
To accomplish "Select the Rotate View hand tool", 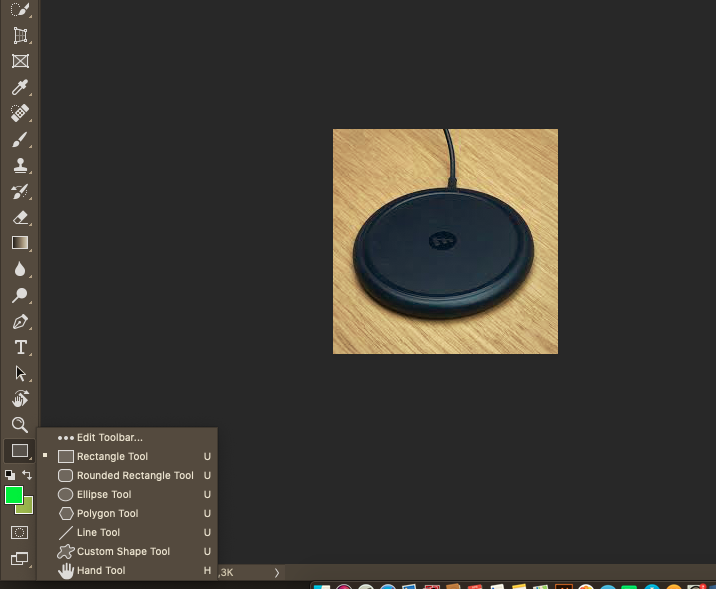I will pos(20,399).
